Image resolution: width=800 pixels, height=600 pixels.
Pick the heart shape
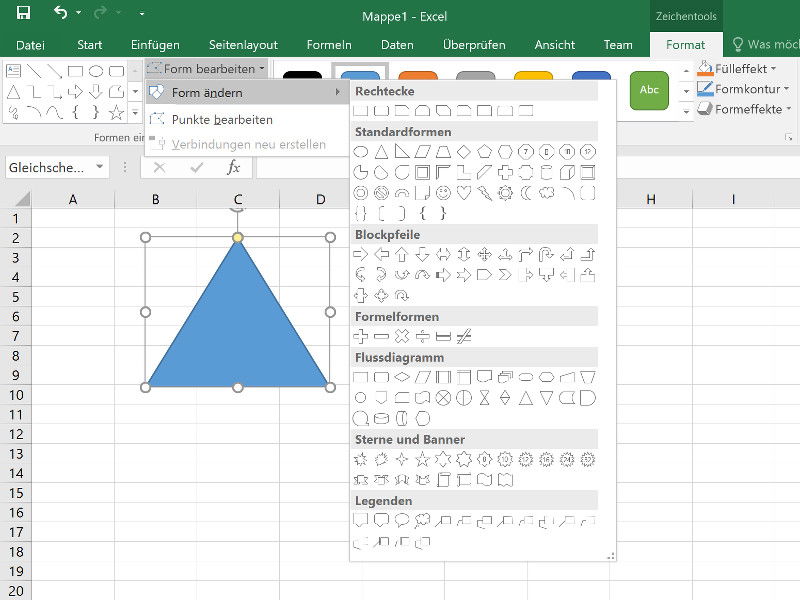tap(464, 193)
